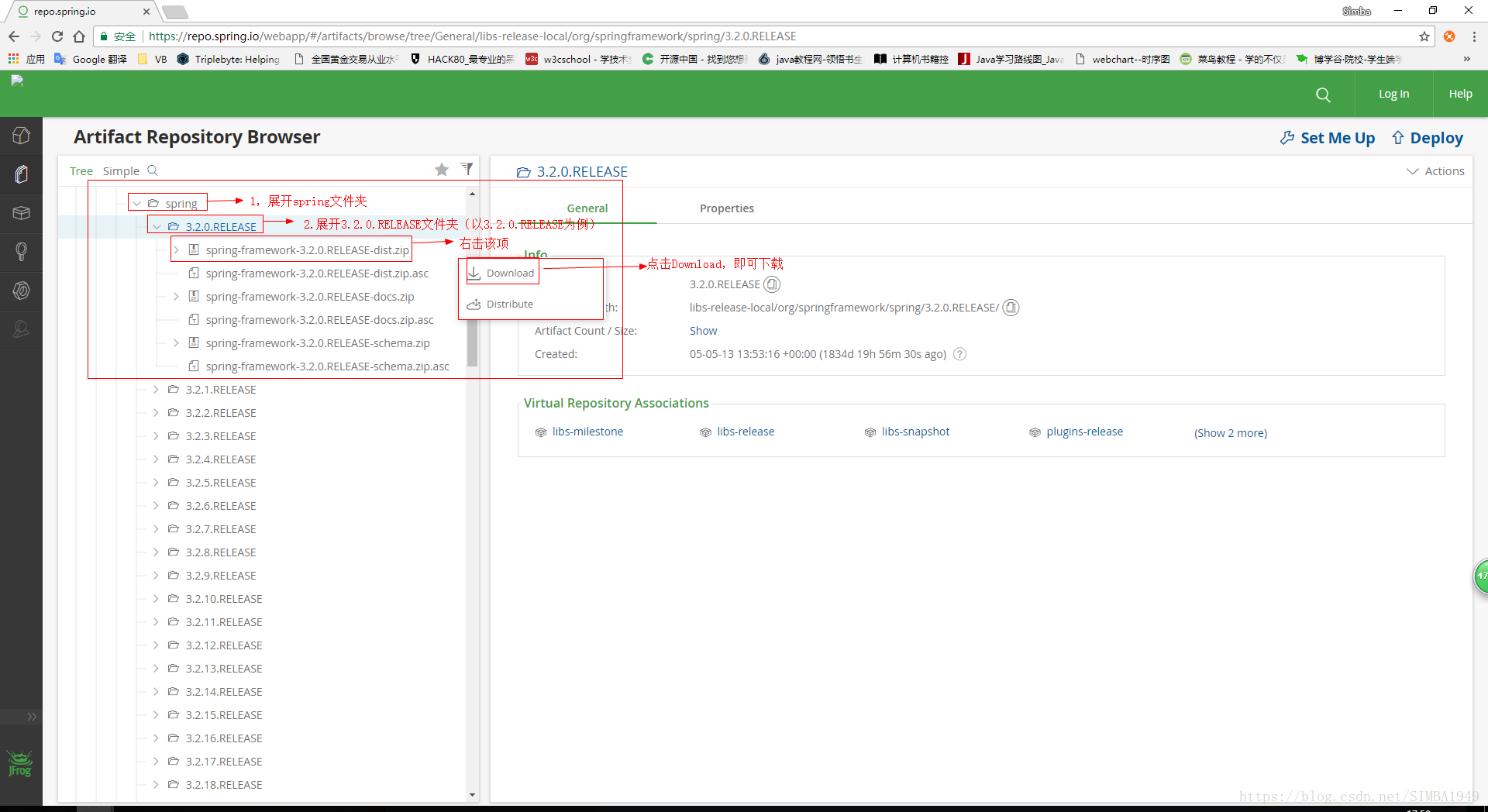Viewport: 1488px width, 812px height.
Task: Expand spring-framework-3.2.0.RELEASE-schema.zip
Action: (x=176, y=342)
